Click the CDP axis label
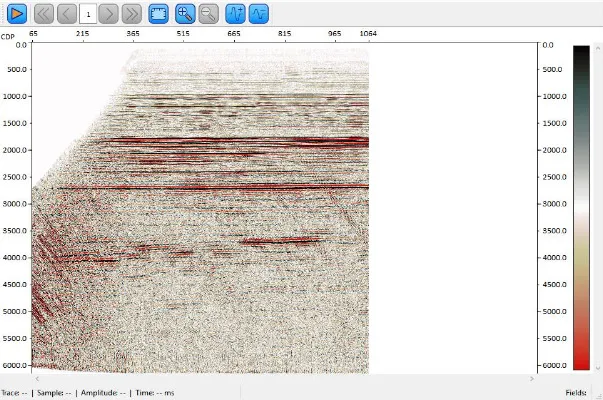 pyautogui.click(x=8, y=37)
